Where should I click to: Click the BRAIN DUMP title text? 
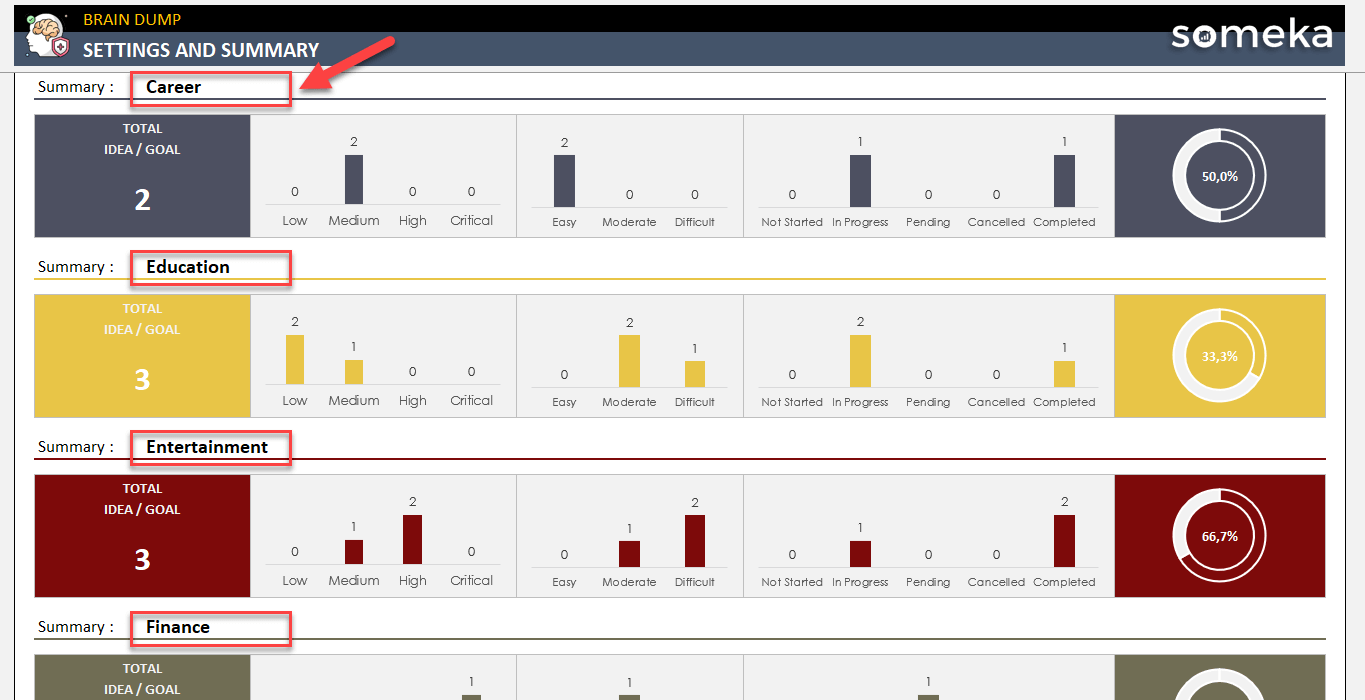(132, 19)
